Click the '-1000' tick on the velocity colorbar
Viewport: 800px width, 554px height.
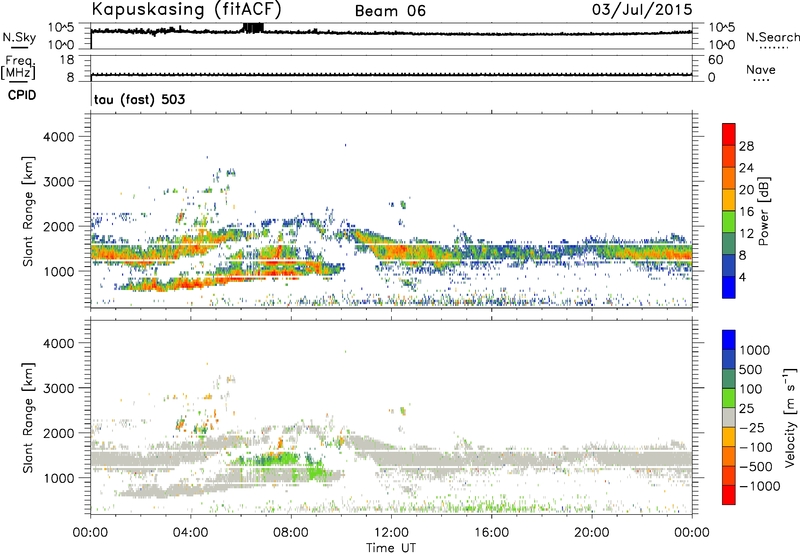tap(759, 486)
